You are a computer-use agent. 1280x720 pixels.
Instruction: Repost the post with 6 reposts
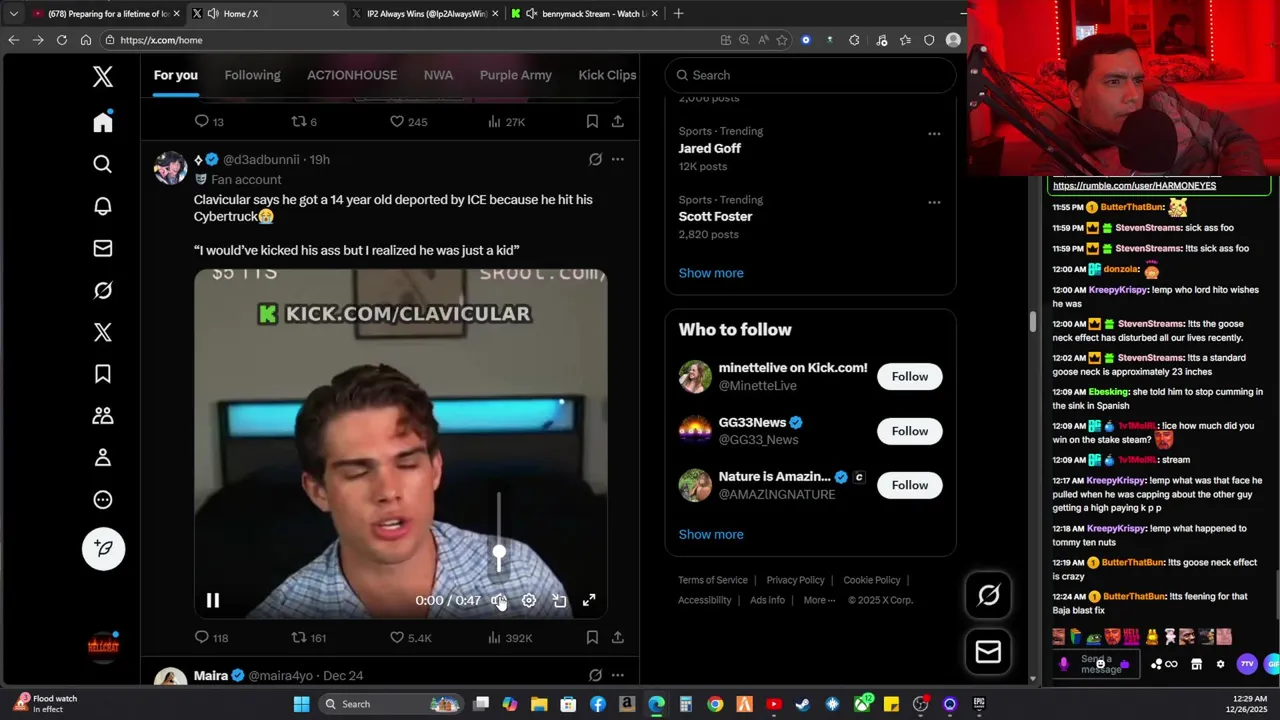(x=303, y=122)
